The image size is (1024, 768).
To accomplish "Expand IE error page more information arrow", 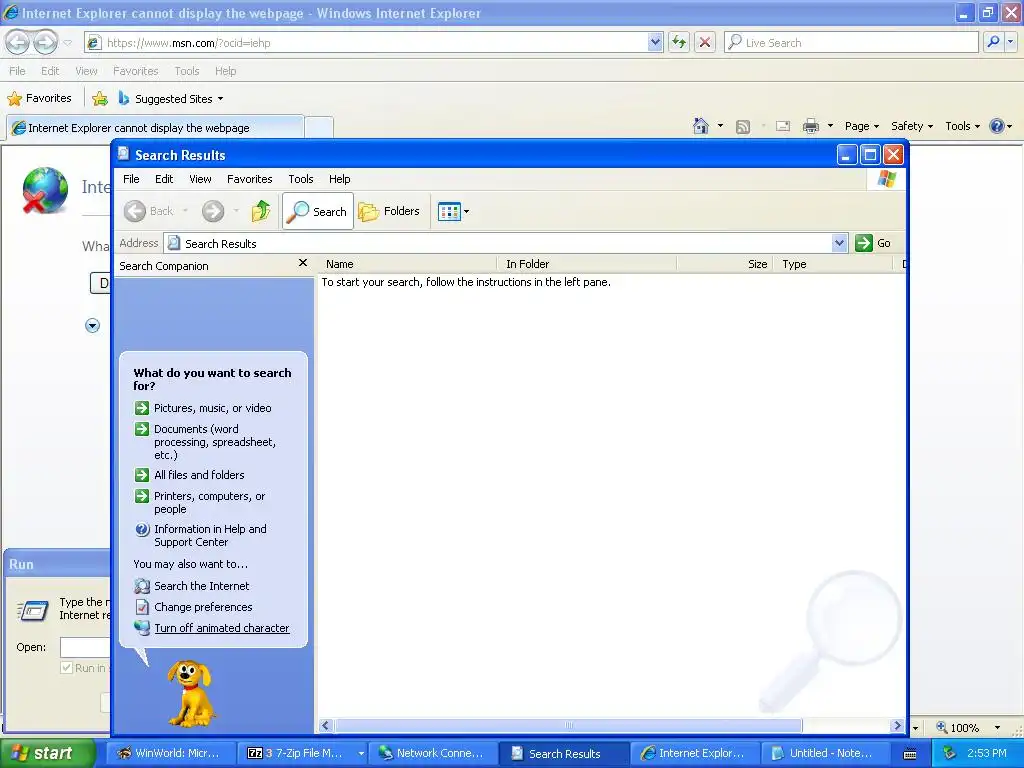I will pos(92,325).
